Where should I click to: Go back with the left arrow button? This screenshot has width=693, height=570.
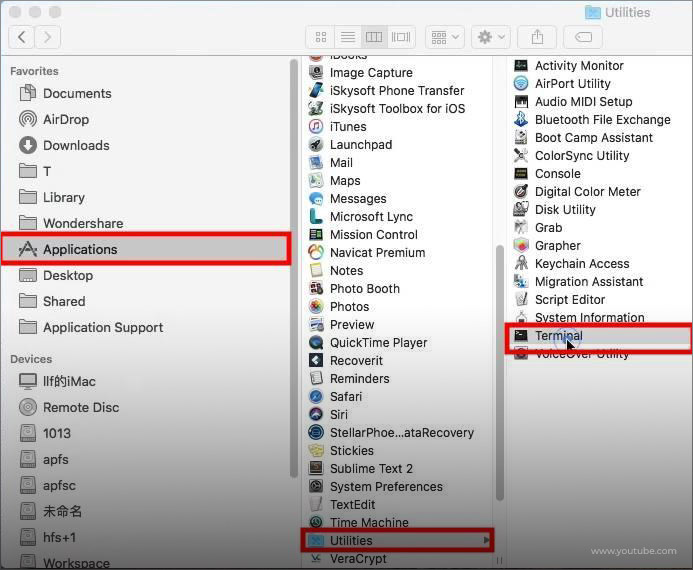pos(21,37)
